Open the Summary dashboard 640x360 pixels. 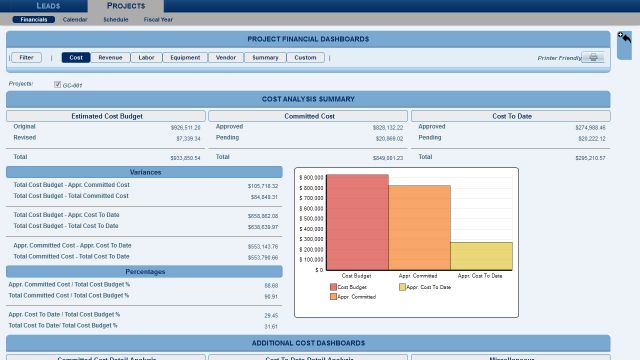pyautogui.click(x=265, y=58)
